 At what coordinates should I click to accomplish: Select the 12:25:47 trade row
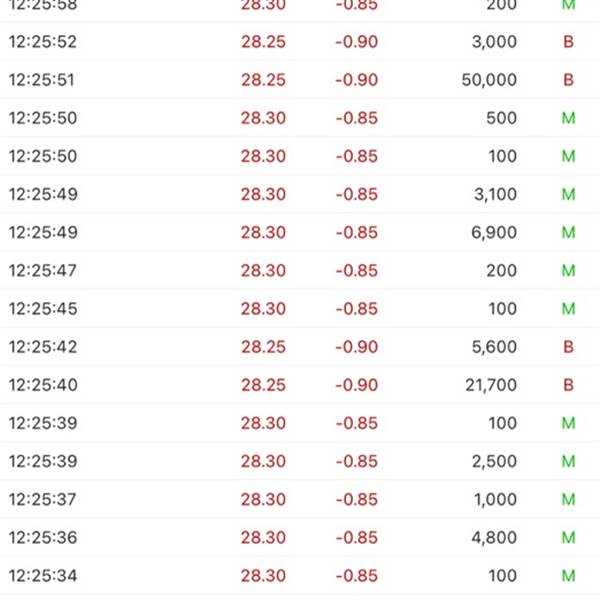coord(300,271)
